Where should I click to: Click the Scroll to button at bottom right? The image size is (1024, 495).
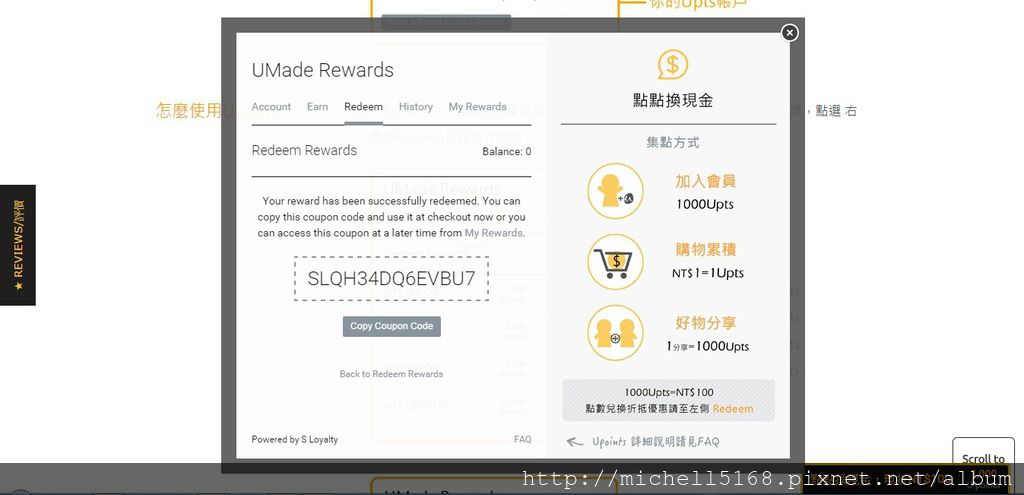[983, 459]
